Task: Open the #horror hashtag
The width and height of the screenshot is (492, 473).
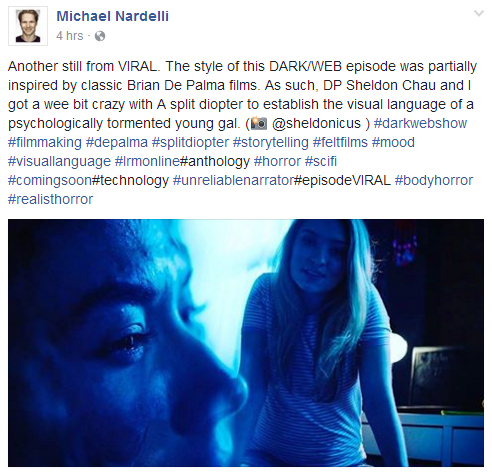Action: pos(277,161)
